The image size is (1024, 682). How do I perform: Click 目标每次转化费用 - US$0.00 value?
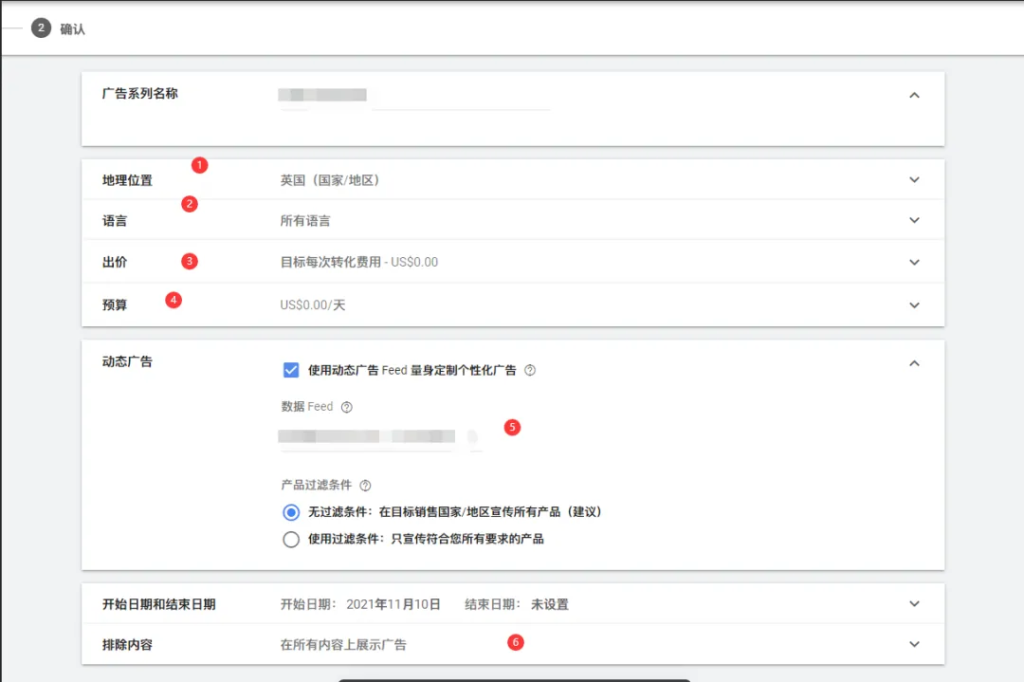(x=359, y=262)
